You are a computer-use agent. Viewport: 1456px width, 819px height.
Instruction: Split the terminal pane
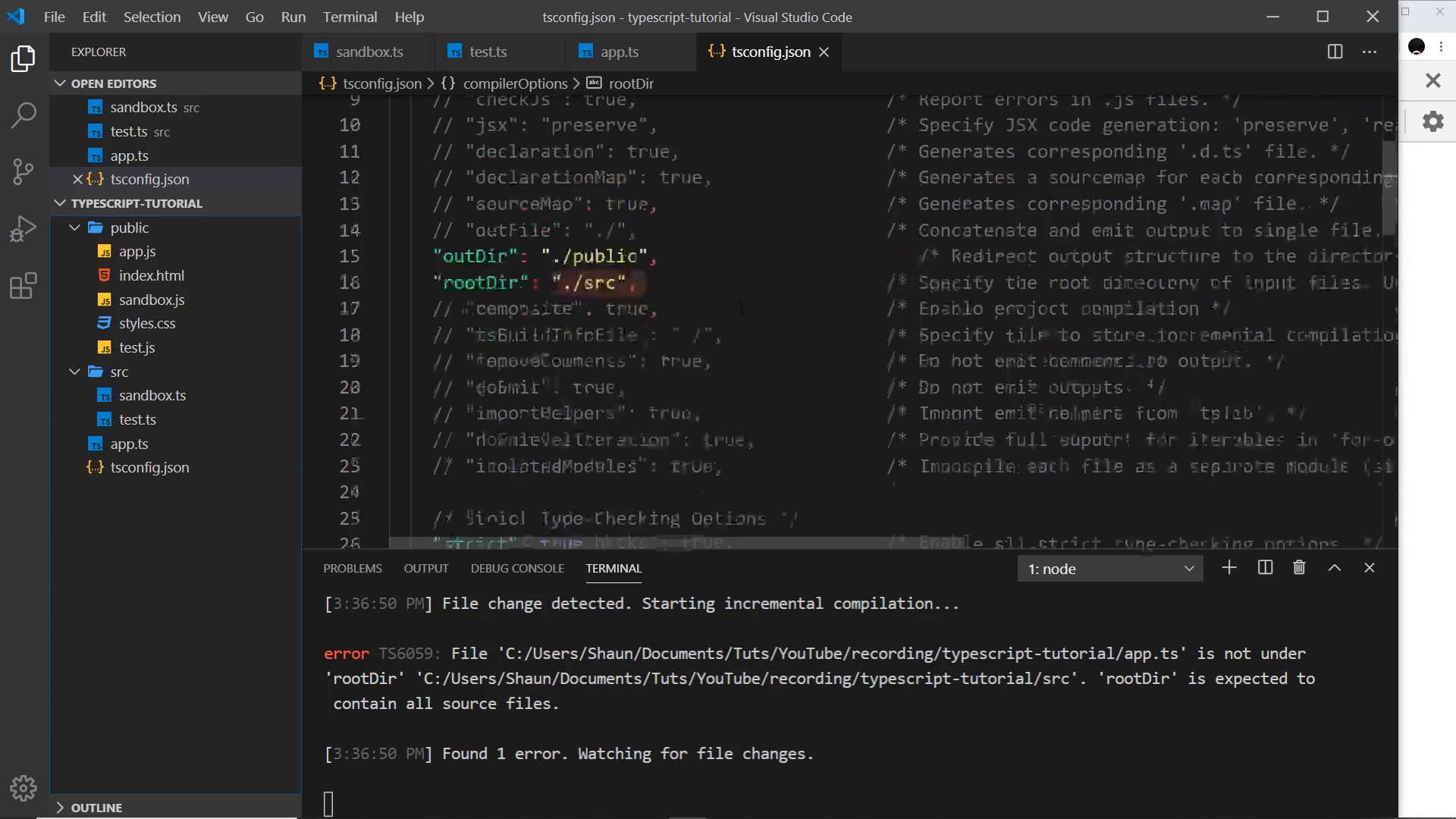[1265, 568]
